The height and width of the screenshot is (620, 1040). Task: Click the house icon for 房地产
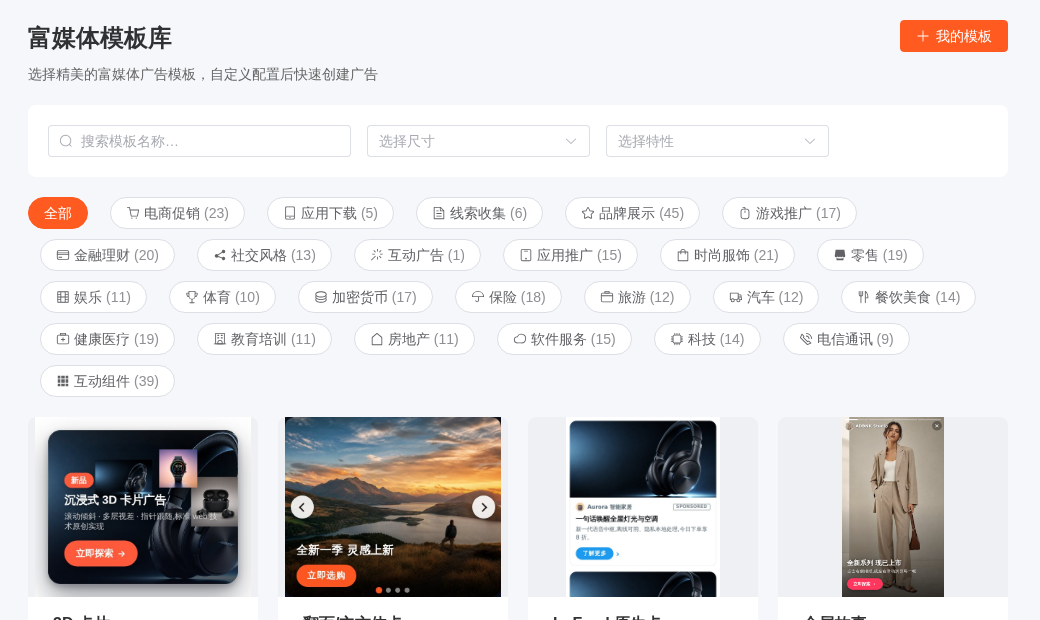377,340
